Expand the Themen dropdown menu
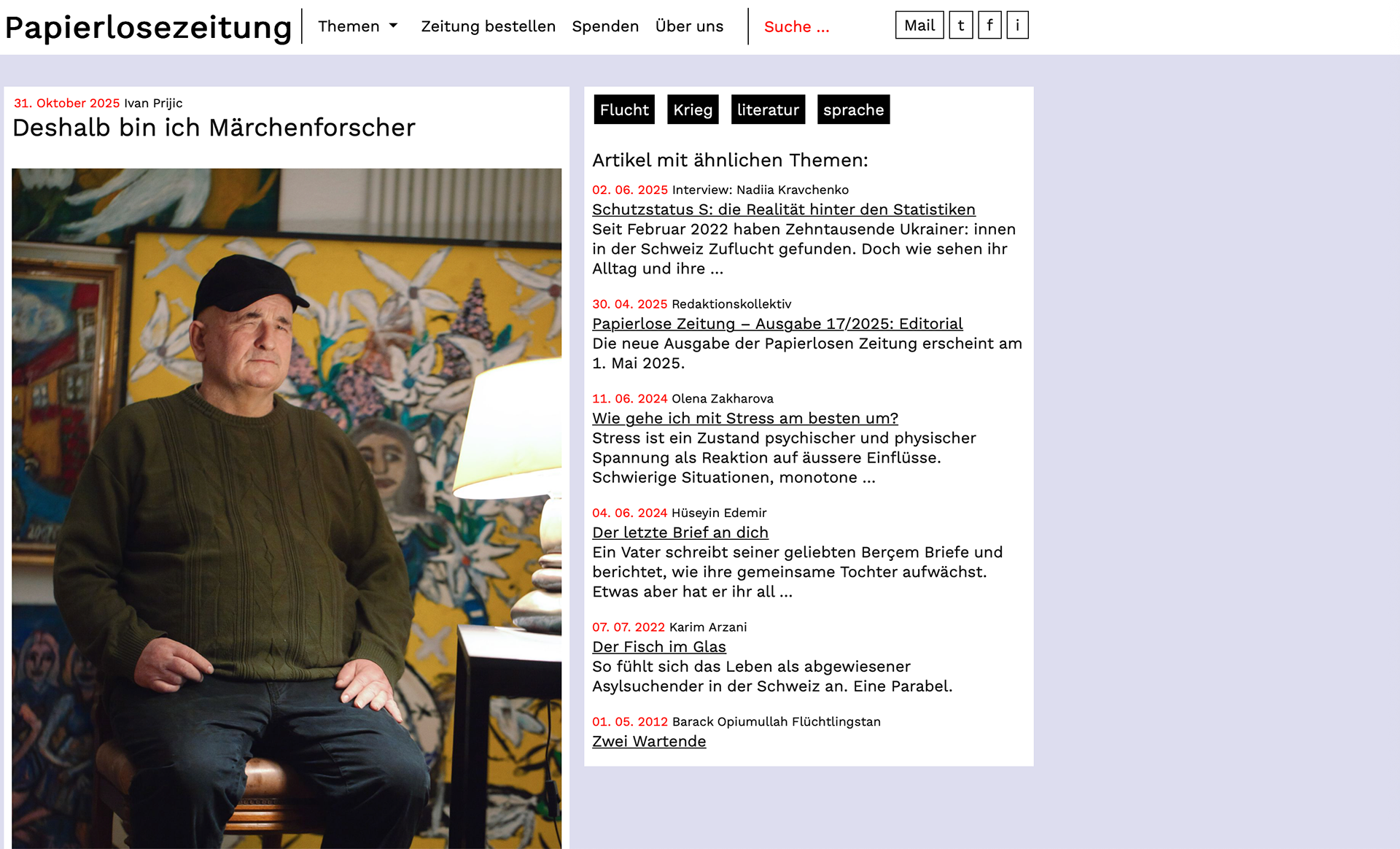The width and height of the screenshot is (1400, 849). (x=357, y=26)
